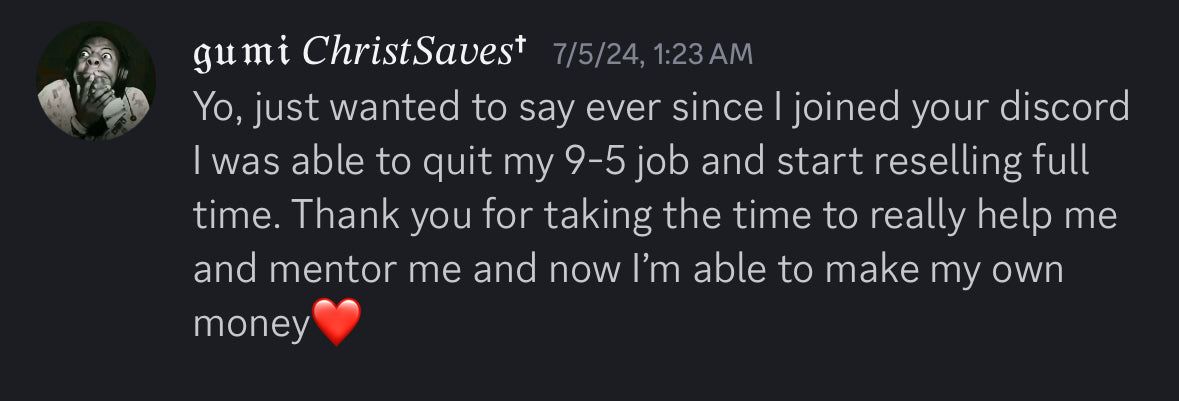
Task: Click the red heart emoji
Action: tap(336, 323)
